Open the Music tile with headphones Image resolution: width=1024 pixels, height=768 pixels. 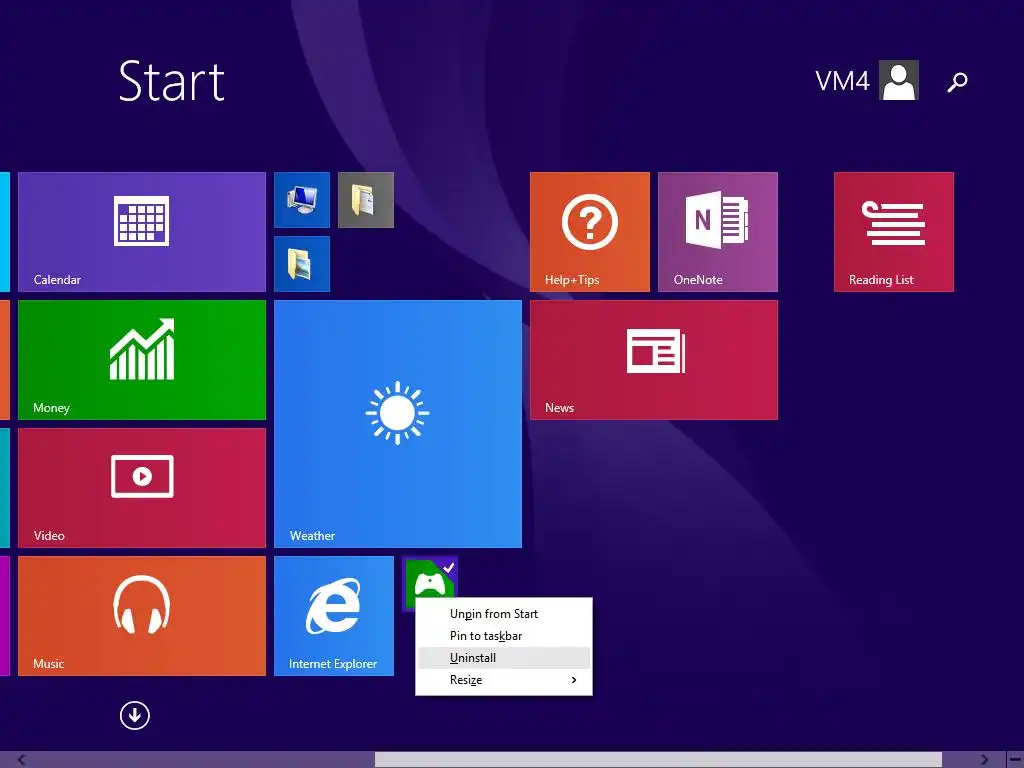coord(142,616)
